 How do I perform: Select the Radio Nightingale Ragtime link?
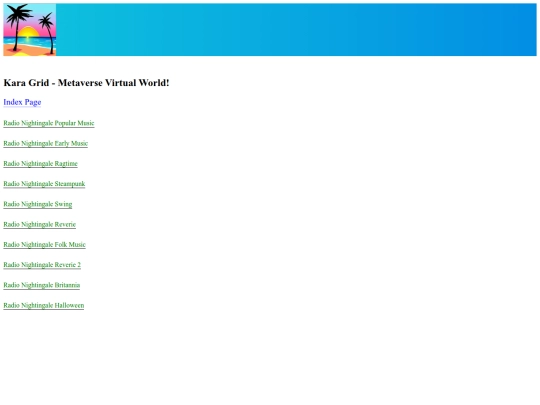41,164
